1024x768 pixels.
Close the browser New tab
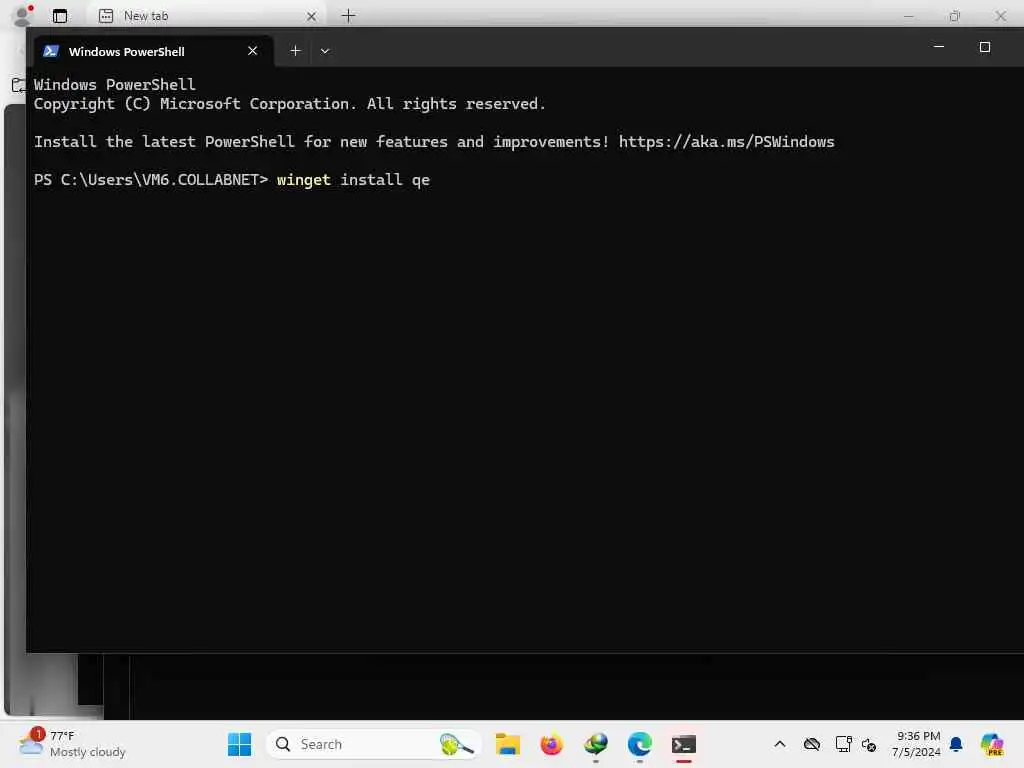(312, 16)
